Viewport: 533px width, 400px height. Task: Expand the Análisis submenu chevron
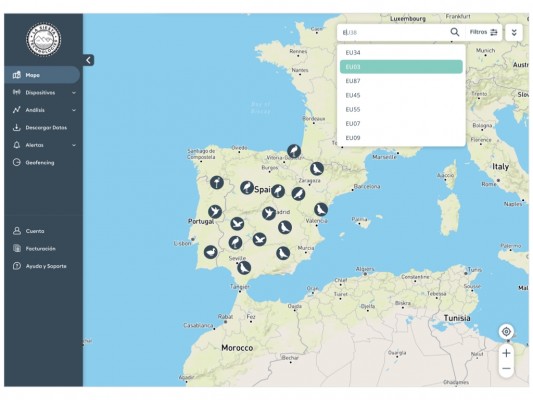point(74,110)
